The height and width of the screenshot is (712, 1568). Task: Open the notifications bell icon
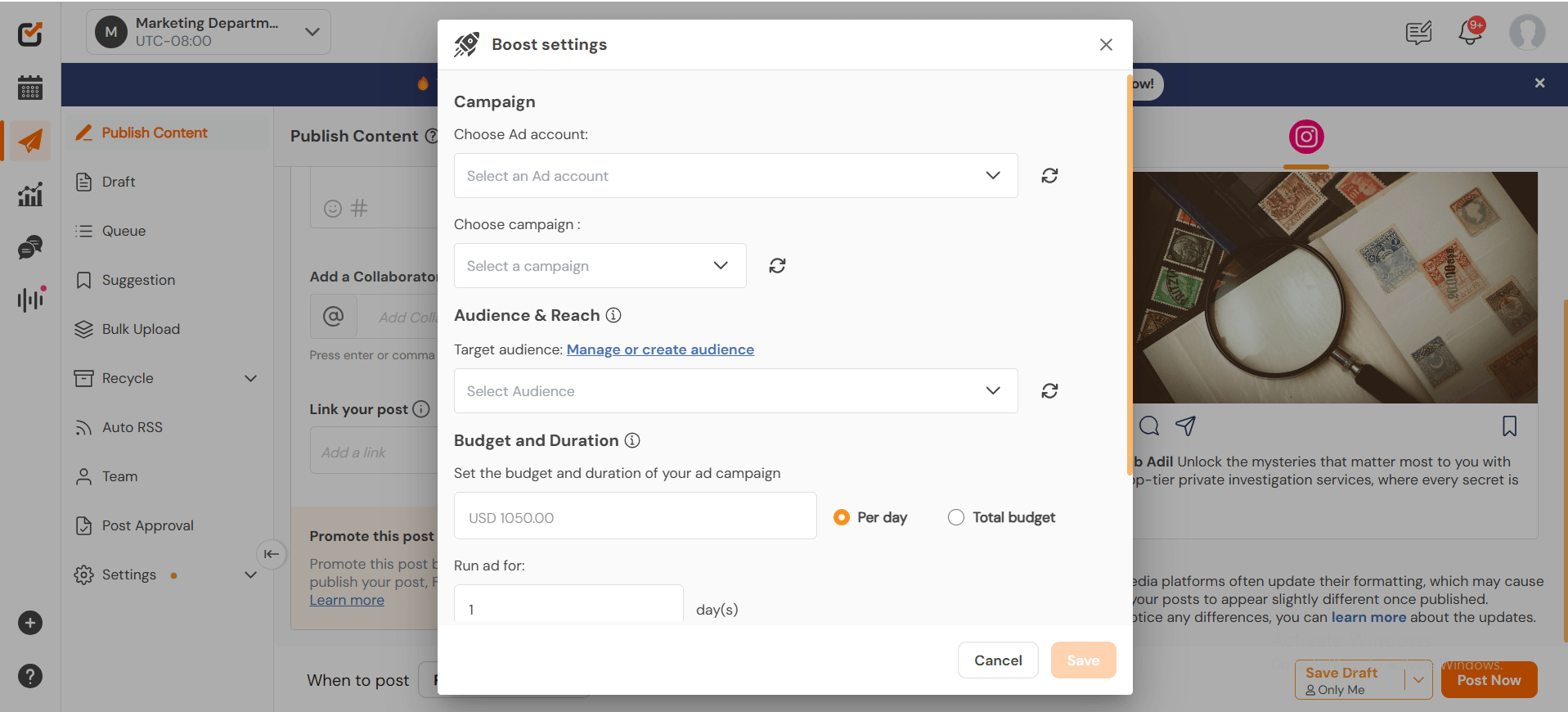coord(1470,33)
